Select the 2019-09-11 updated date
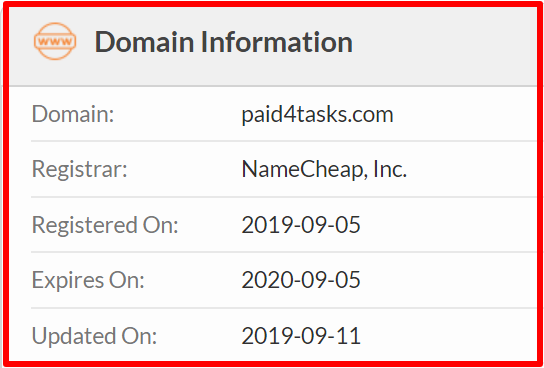Viewport: 544px width, 368px height. coord(301,336)
